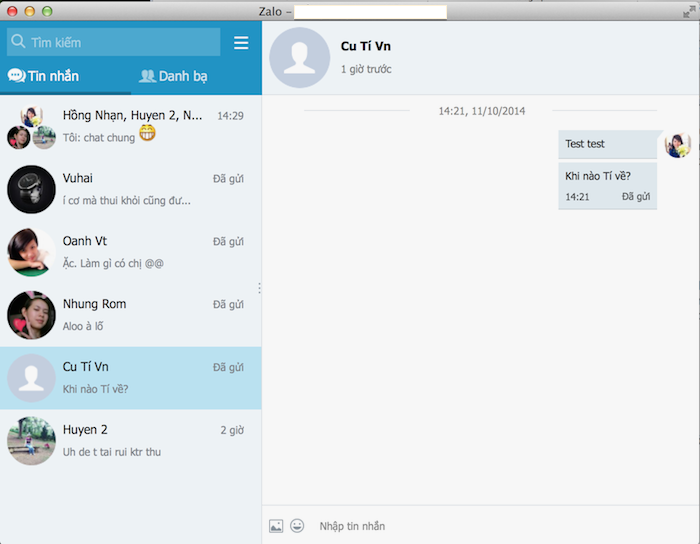The height and width of the screenshot is (544, 700).
Task: Click Nhung Rom profile photo
Action: 31,315
